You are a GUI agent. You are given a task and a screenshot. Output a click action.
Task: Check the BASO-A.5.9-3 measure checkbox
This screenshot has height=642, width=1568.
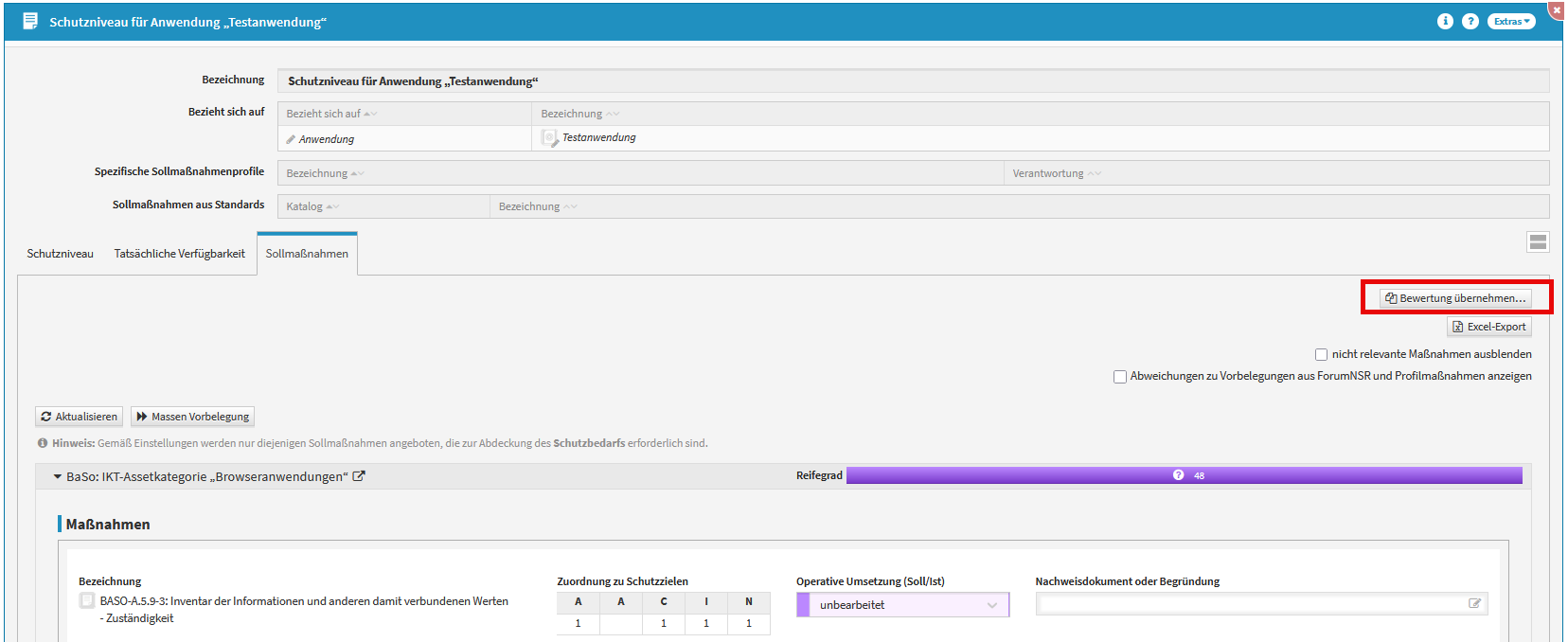click(x=87, y=601)
